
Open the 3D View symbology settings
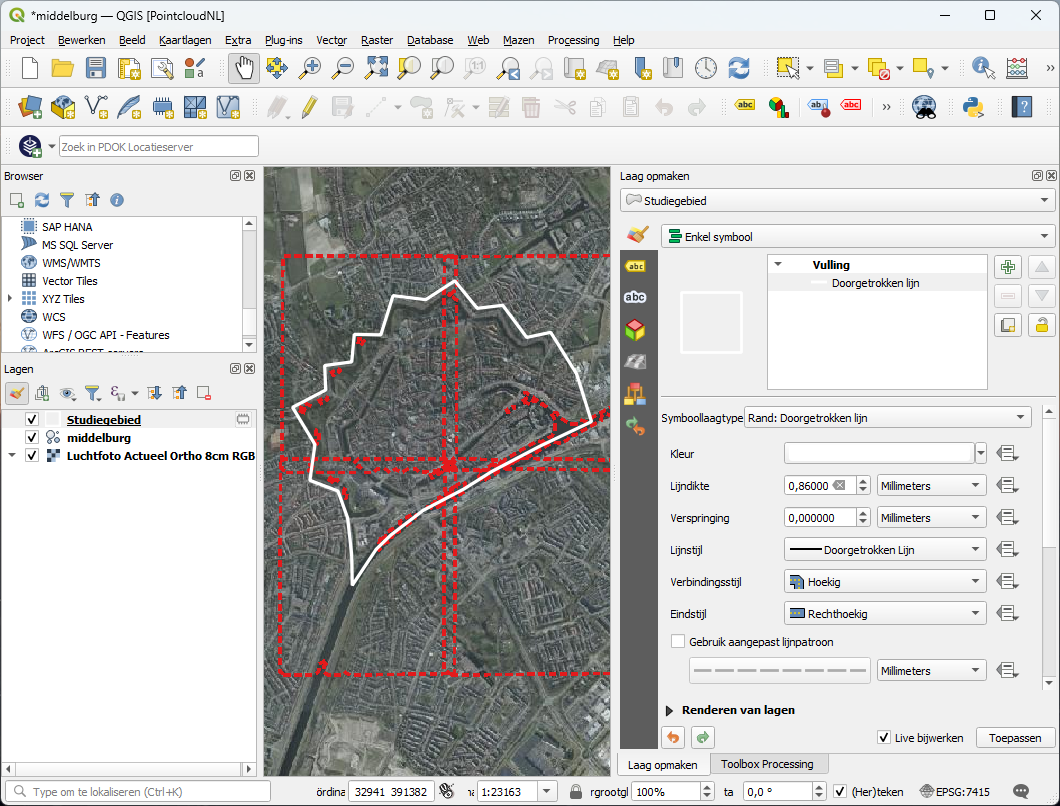(637, 328)
